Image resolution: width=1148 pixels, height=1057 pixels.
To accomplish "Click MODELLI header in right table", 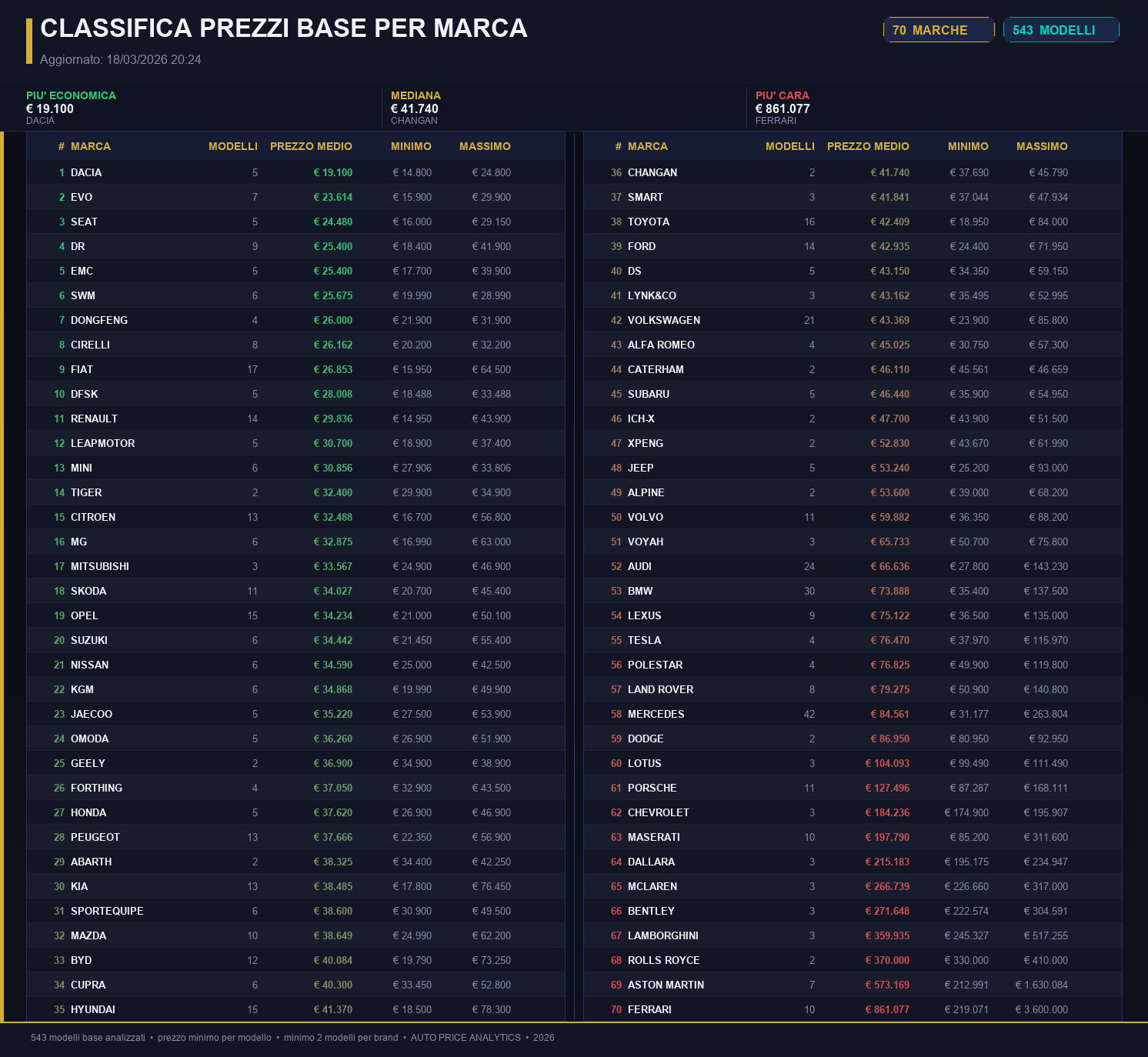I will (789, 146).
